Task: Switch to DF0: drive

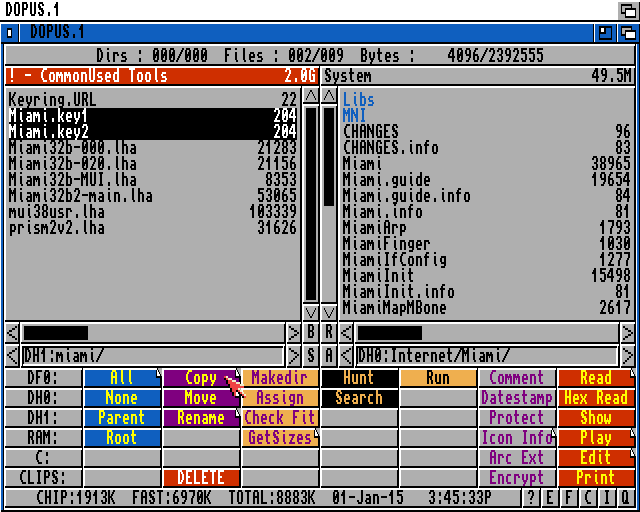Action: (43, 378)
